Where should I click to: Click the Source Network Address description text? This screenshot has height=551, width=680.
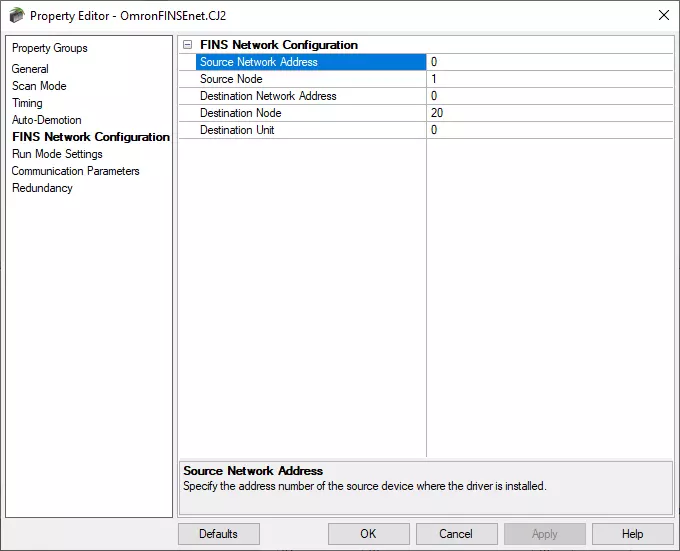pos(364,486)
